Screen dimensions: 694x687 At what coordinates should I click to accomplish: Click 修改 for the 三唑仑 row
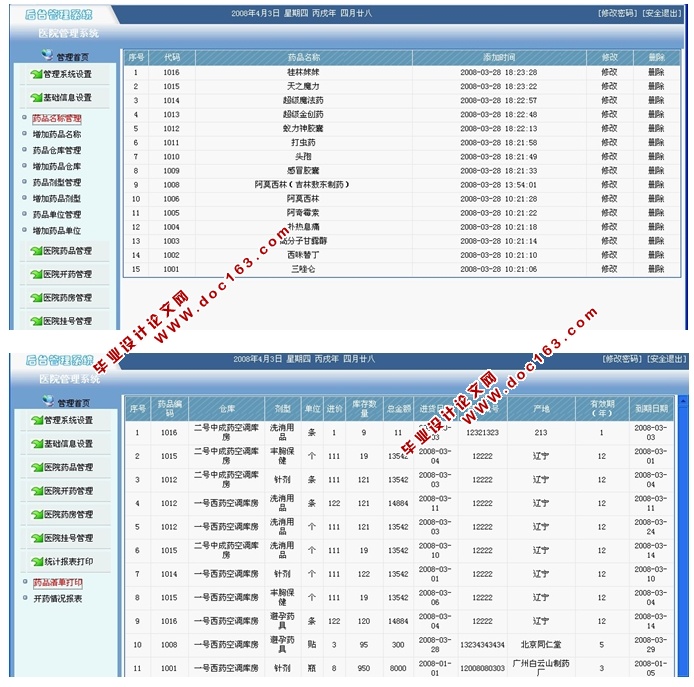pyautogui.click(x=609, y=269)
